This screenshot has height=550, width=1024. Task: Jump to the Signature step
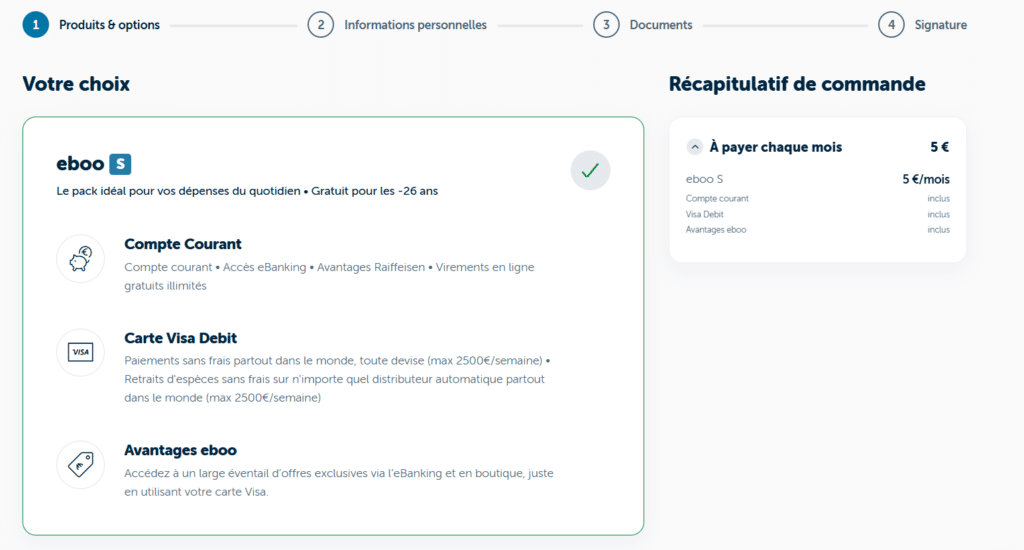940,25
